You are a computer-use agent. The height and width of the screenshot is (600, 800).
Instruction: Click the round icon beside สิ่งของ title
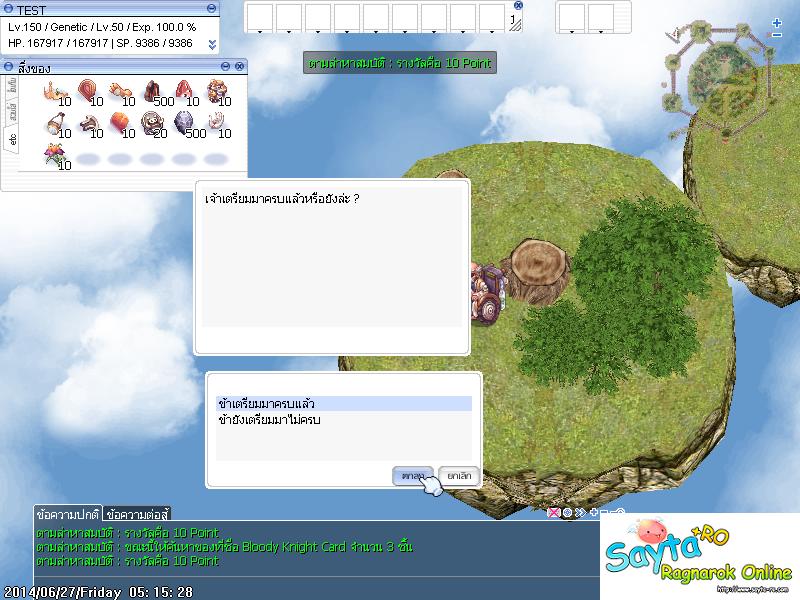point(8,66)
